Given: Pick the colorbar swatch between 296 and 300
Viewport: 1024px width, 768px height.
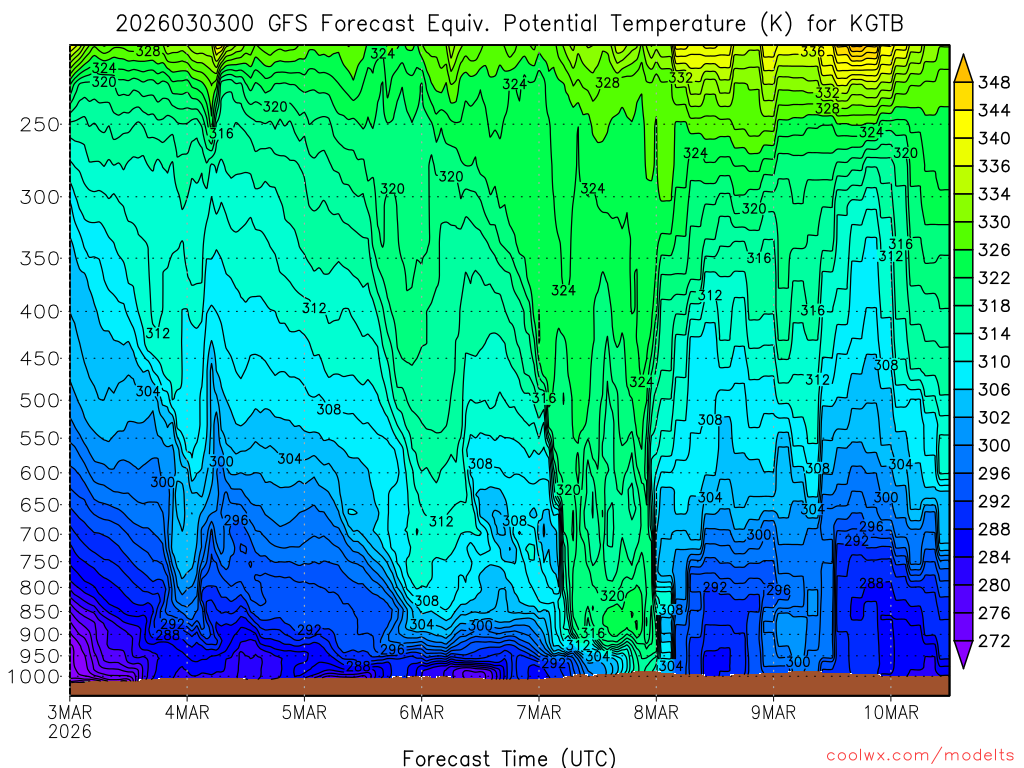Looking at the screenshot, I should 963,460.
